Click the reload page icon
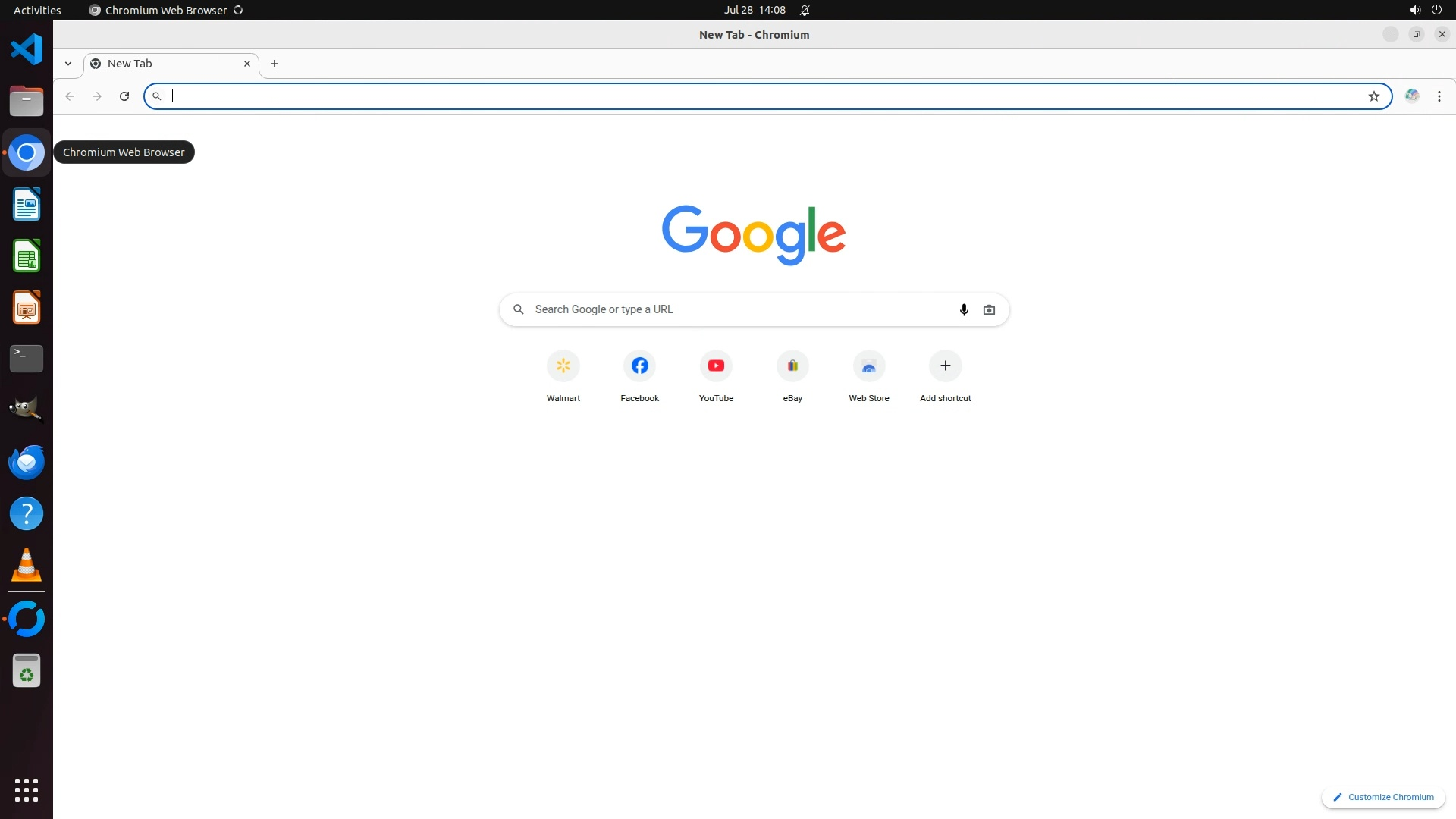The image size is (1456, 819). point(124,96)
